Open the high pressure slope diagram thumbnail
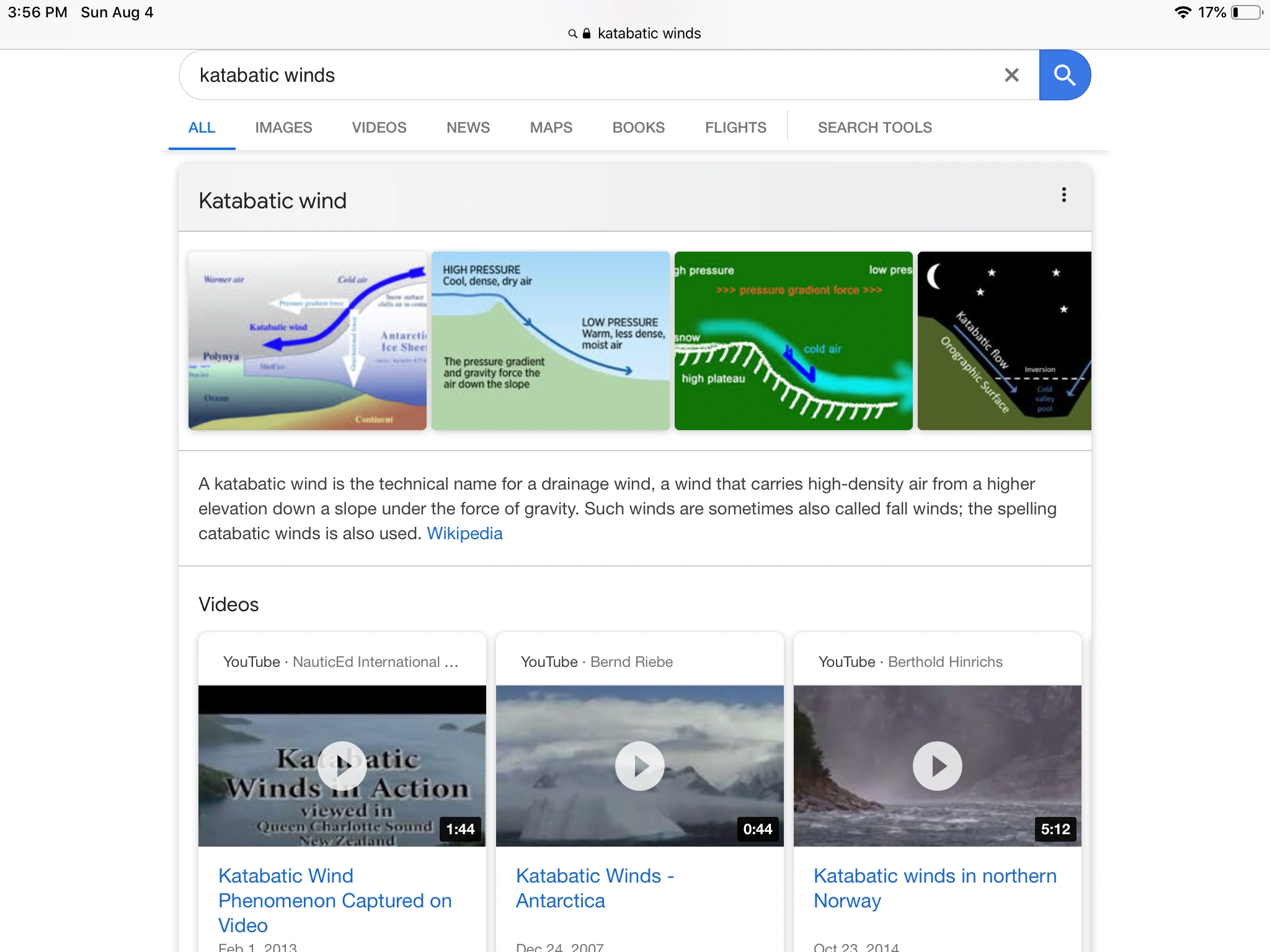 (551, 341)
